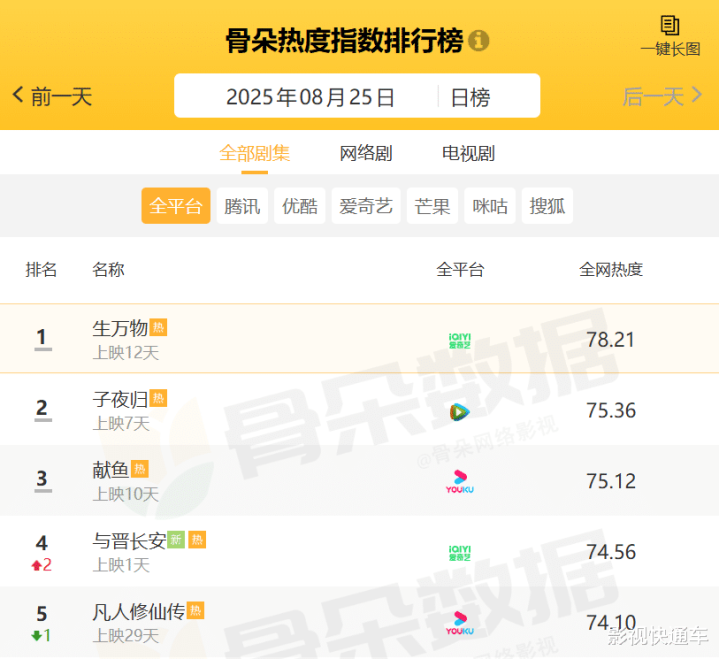This screenshot has width=719, height=659.
Task: Select the 全平台 platform filter
Action: pos(176,205)
